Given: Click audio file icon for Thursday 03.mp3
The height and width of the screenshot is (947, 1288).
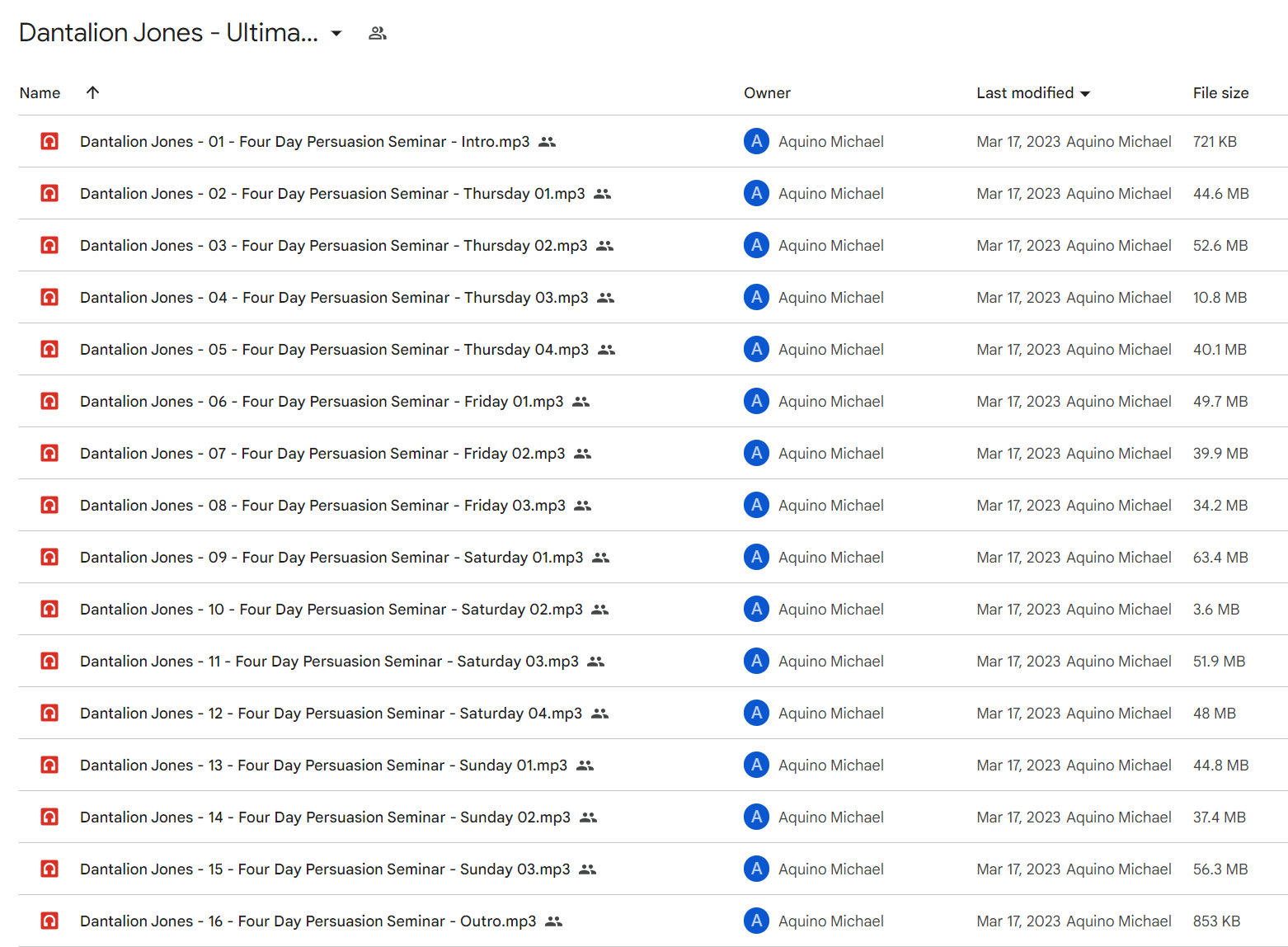Looking at the screenshot, I should click(x=49, y=297).
